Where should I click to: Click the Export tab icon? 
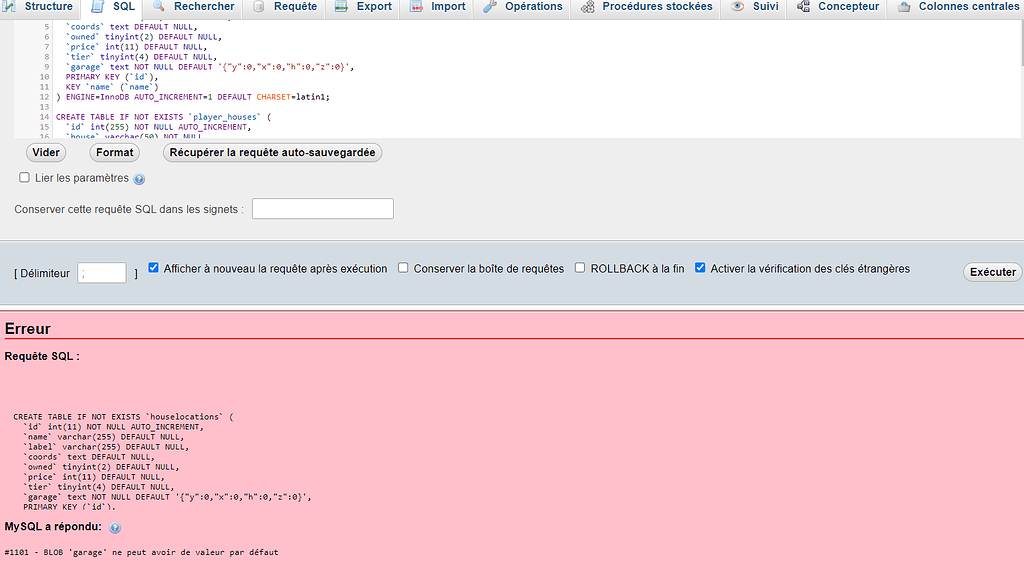coord(341,7)
